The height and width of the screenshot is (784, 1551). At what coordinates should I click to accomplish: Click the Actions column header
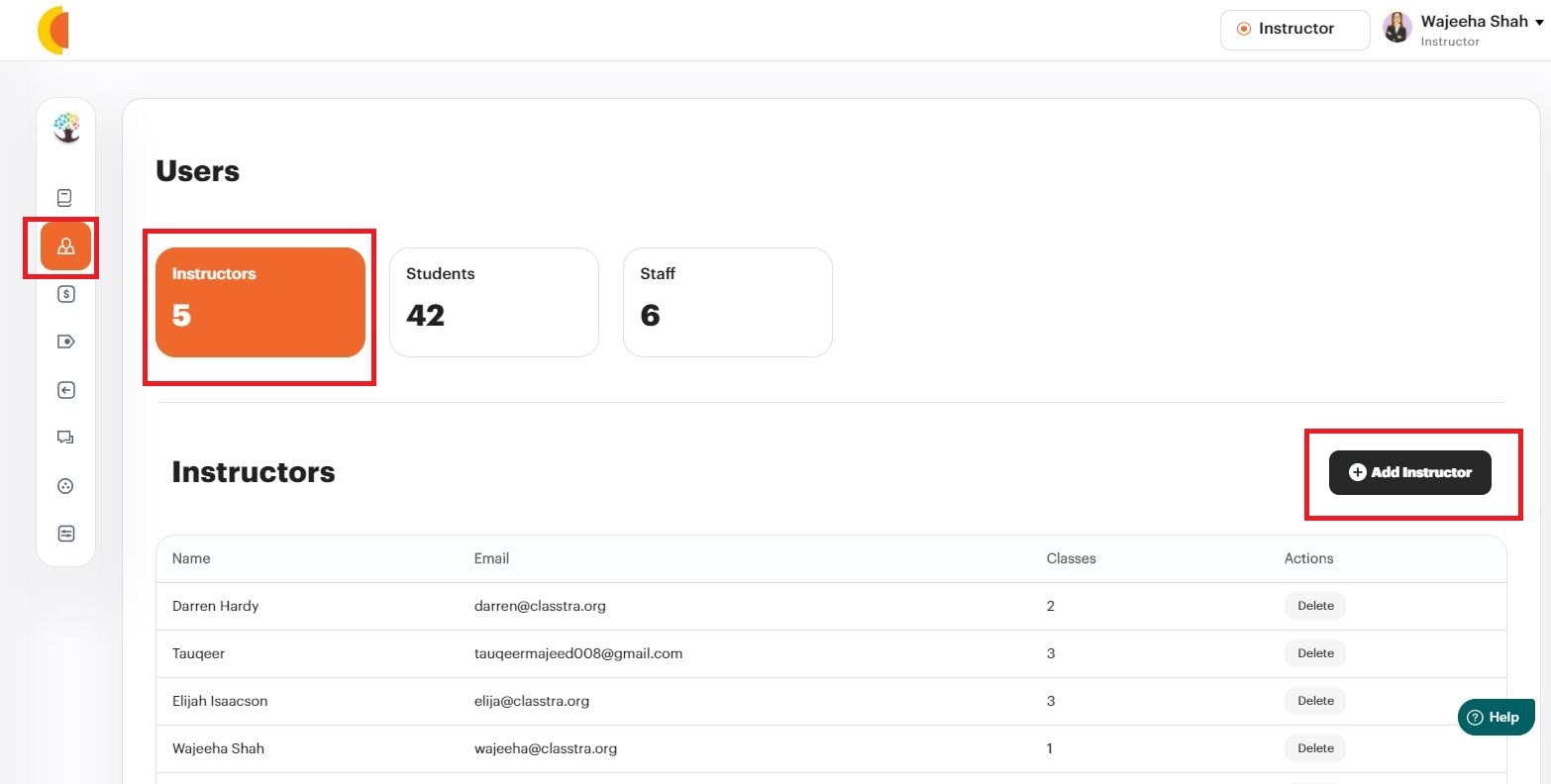pyautogui.click(x=1309, y=558)
